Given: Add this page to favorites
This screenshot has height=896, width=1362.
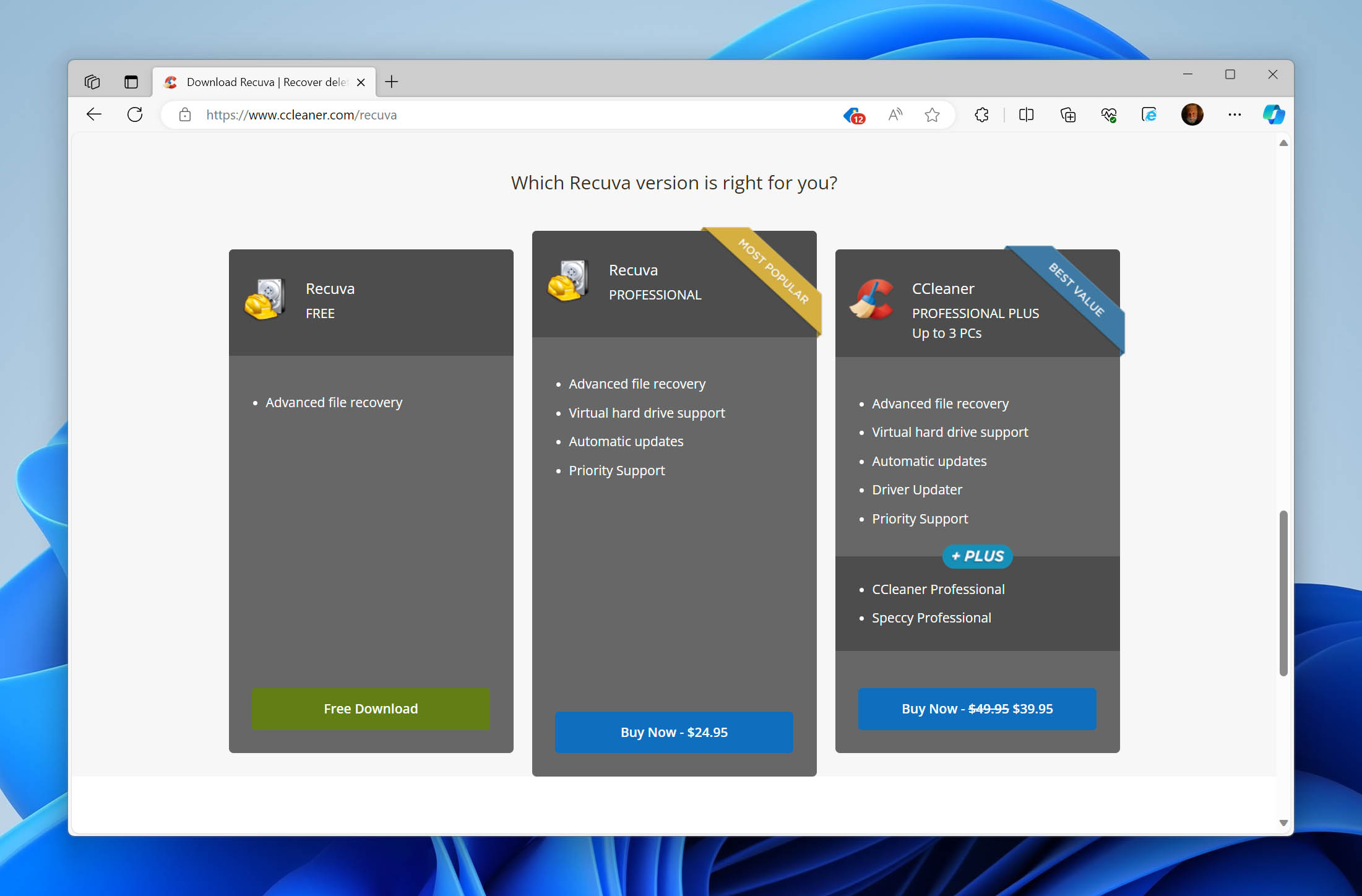Looking at the screenshot, I should click(932, 114).
